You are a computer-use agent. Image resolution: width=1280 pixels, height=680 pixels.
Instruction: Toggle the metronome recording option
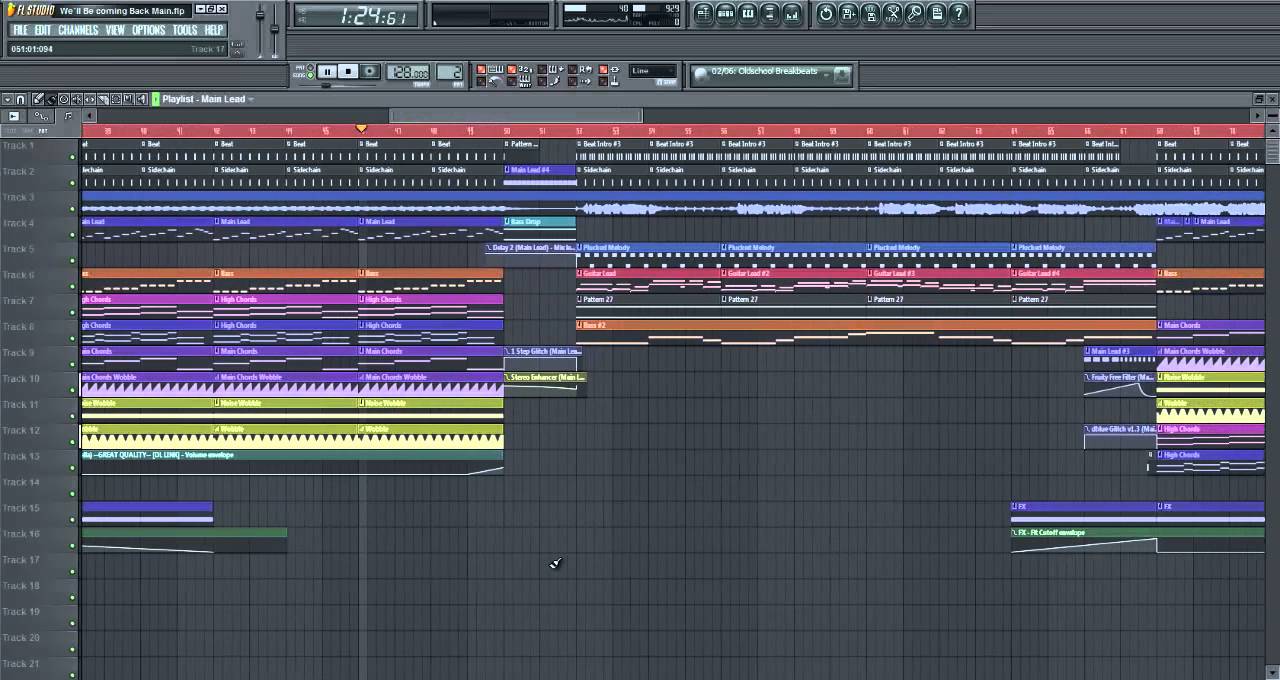[x=481, y=81]
